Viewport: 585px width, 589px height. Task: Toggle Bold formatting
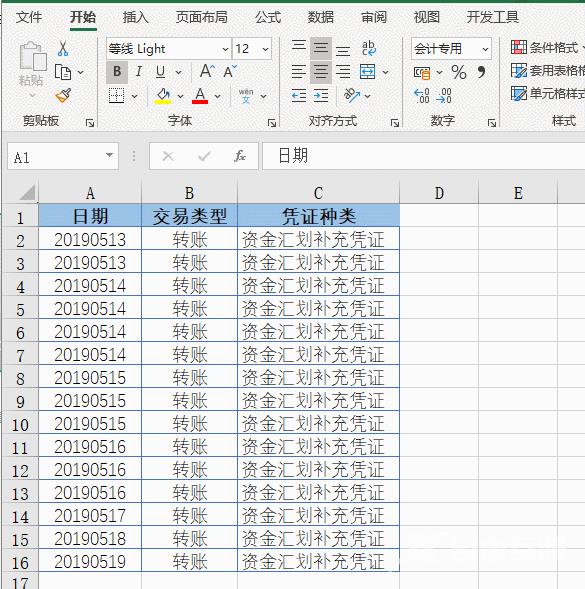click(117, 71)
